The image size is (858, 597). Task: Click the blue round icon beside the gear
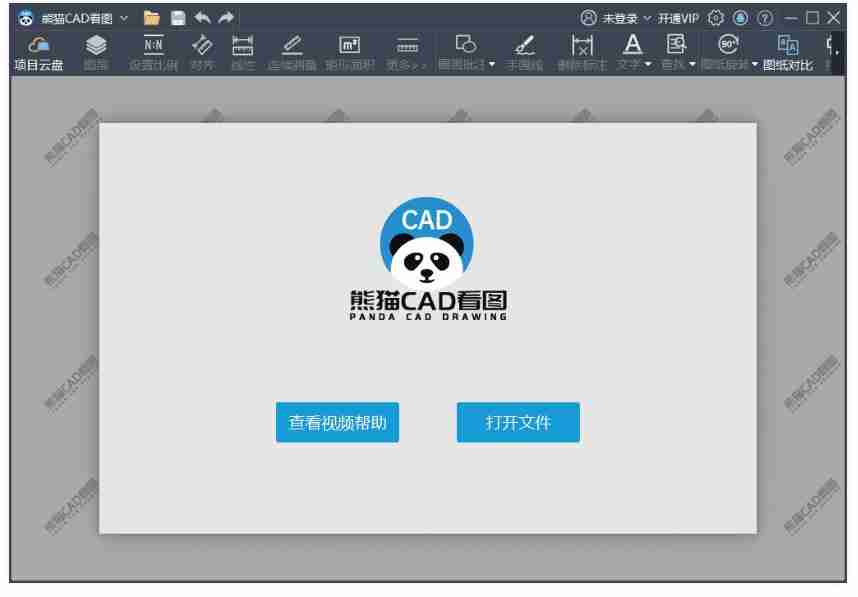click(740, 18)
